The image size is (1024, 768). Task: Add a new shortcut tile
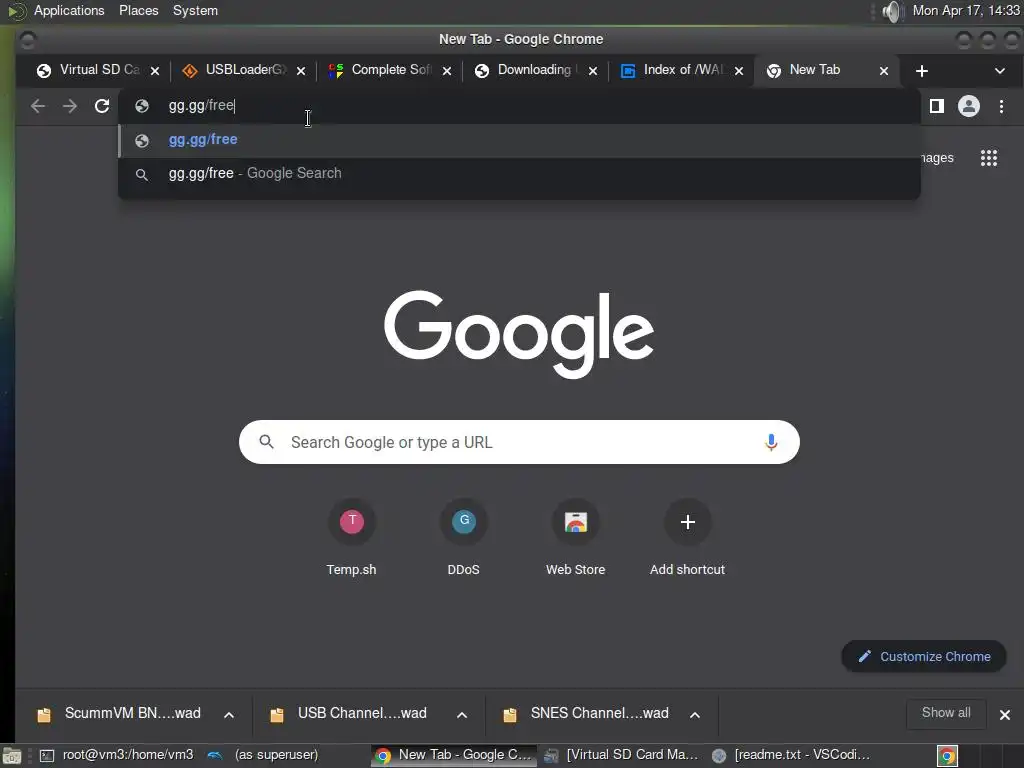[x=687, y=537]
